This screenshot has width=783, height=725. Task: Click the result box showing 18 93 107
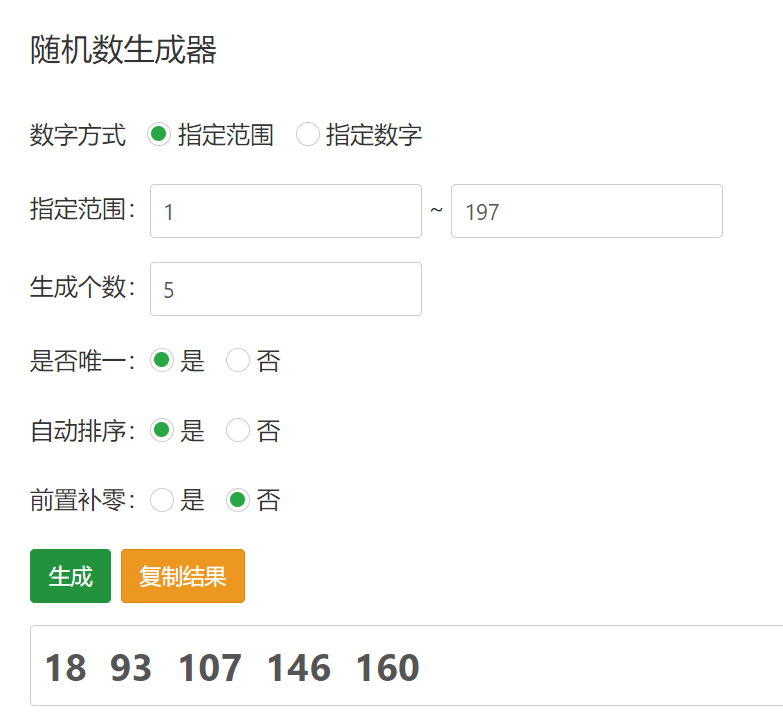[406, 666]
